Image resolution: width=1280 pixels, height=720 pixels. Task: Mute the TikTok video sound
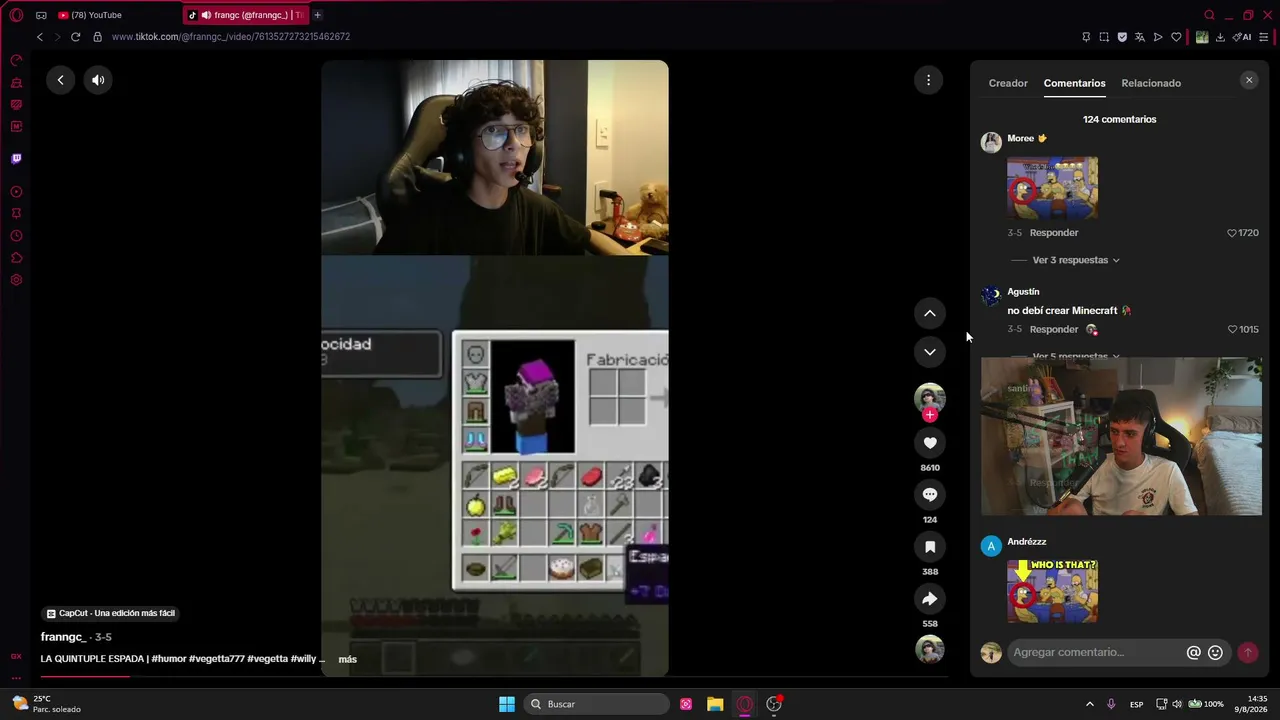tap(98, 80)
